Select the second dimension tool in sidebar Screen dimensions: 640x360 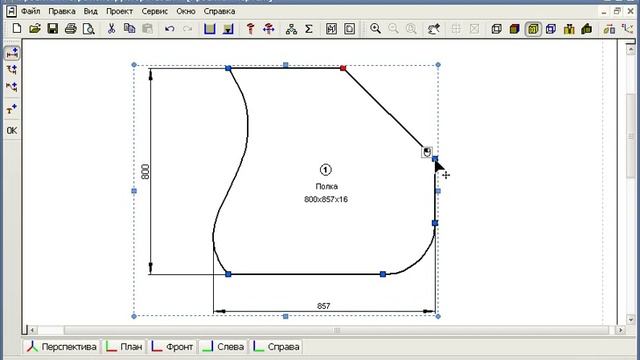point(12,70)
